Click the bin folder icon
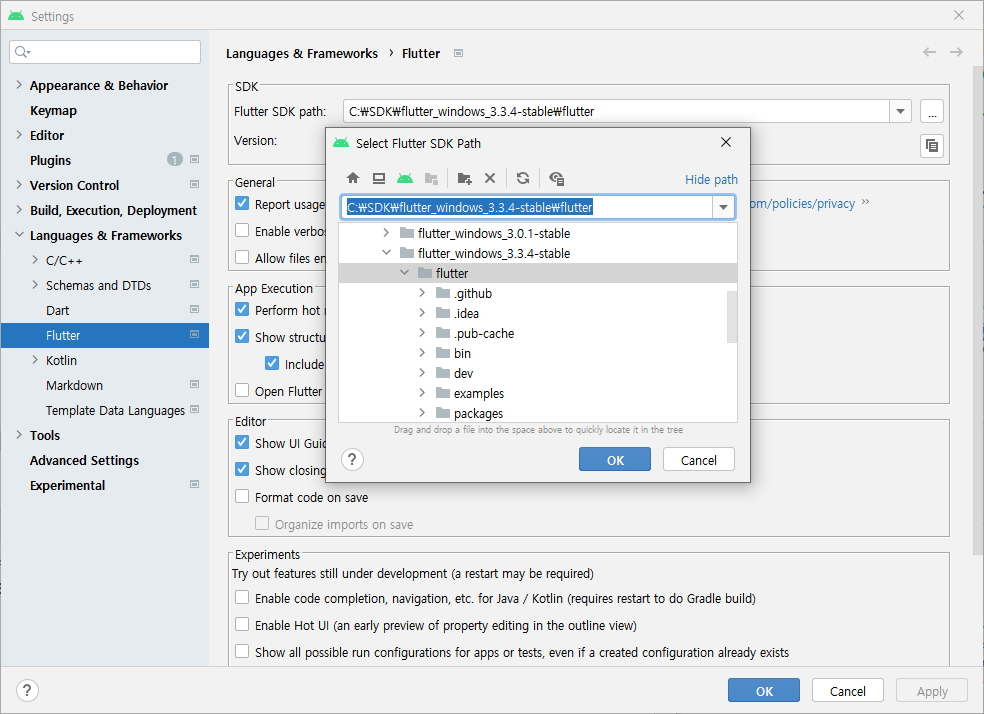The image size is (984, 714). (443, 353)
